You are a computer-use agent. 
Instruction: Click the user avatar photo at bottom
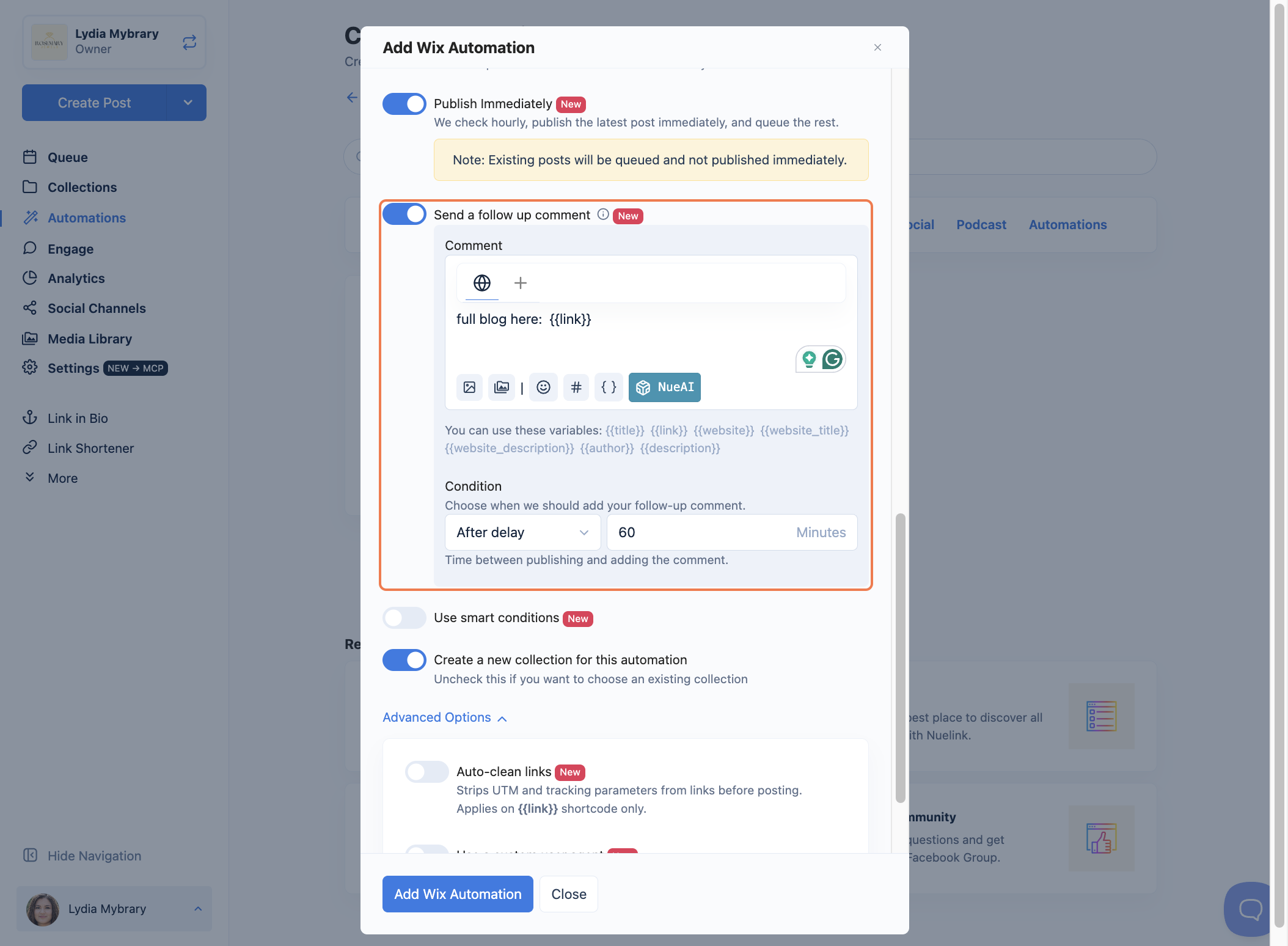click(x=43, y=909)
